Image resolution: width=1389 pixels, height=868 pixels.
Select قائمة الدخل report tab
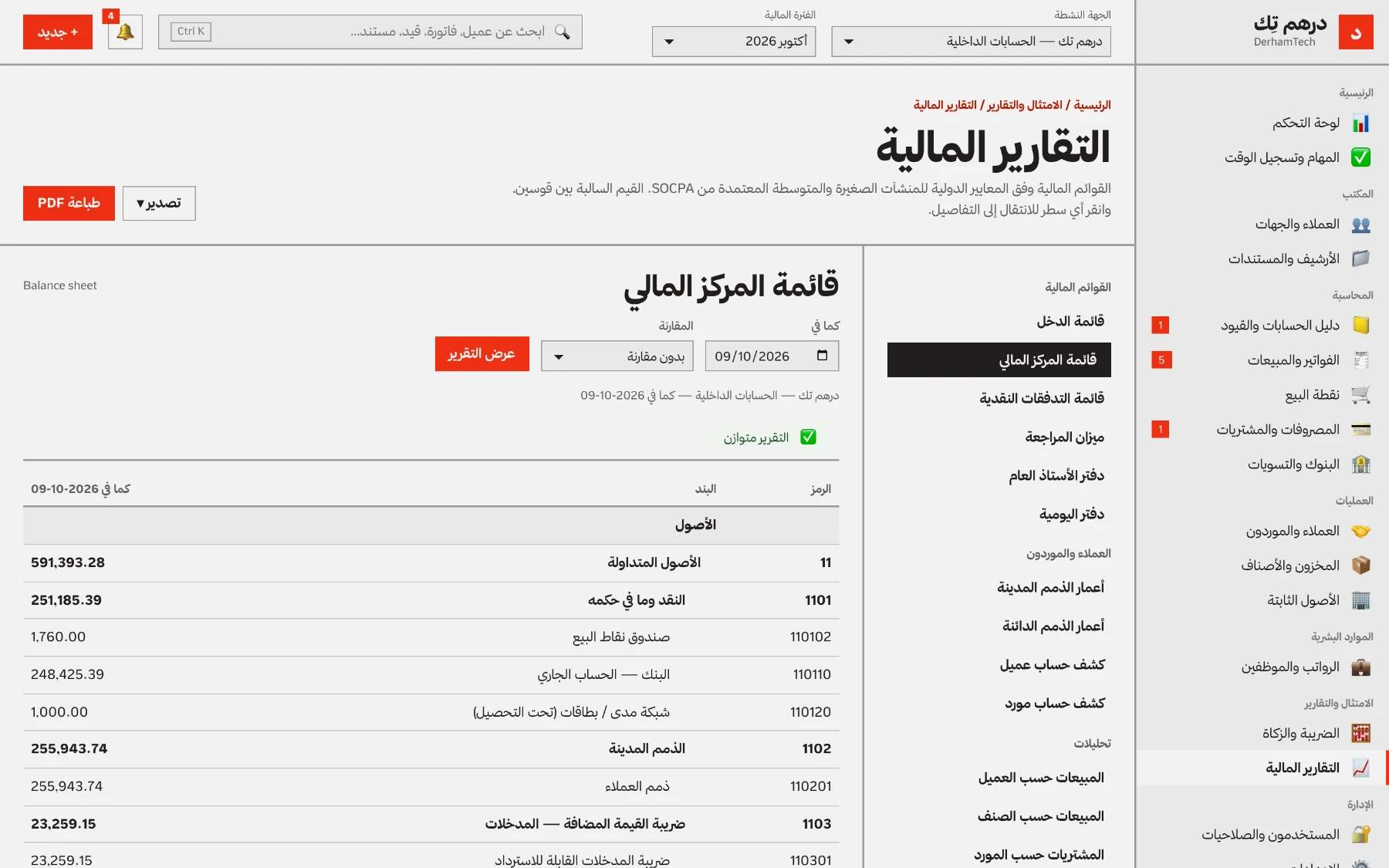(x=999, y=321)
